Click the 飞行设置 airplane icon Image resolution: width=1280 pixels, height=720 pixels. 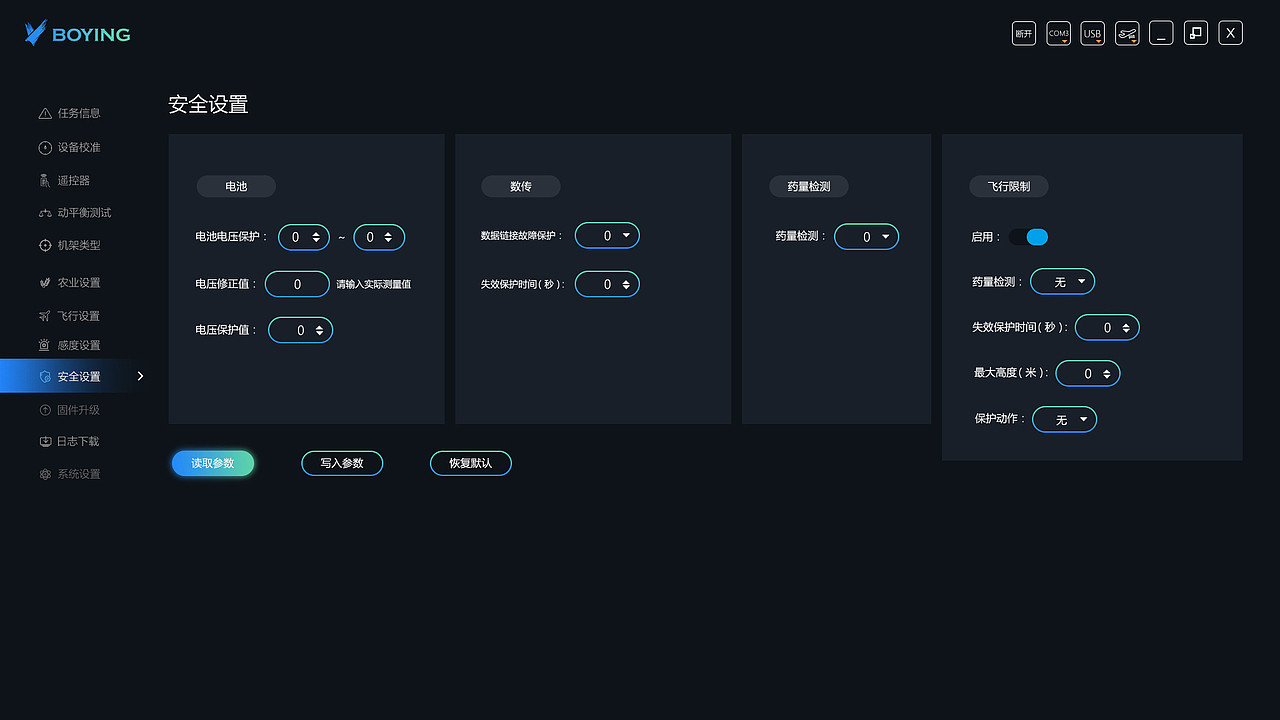[45, 316]
